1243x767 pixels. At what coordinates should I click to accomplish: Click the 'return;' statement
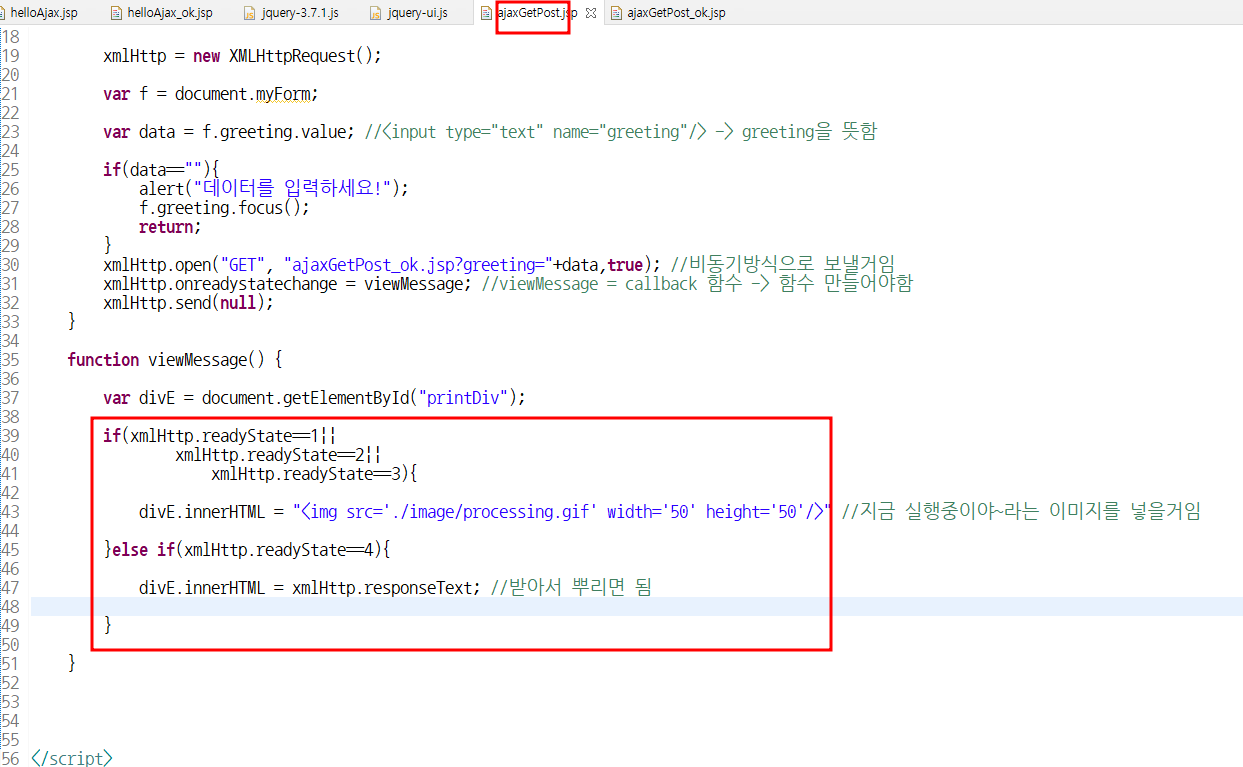[x=170, y=226]
